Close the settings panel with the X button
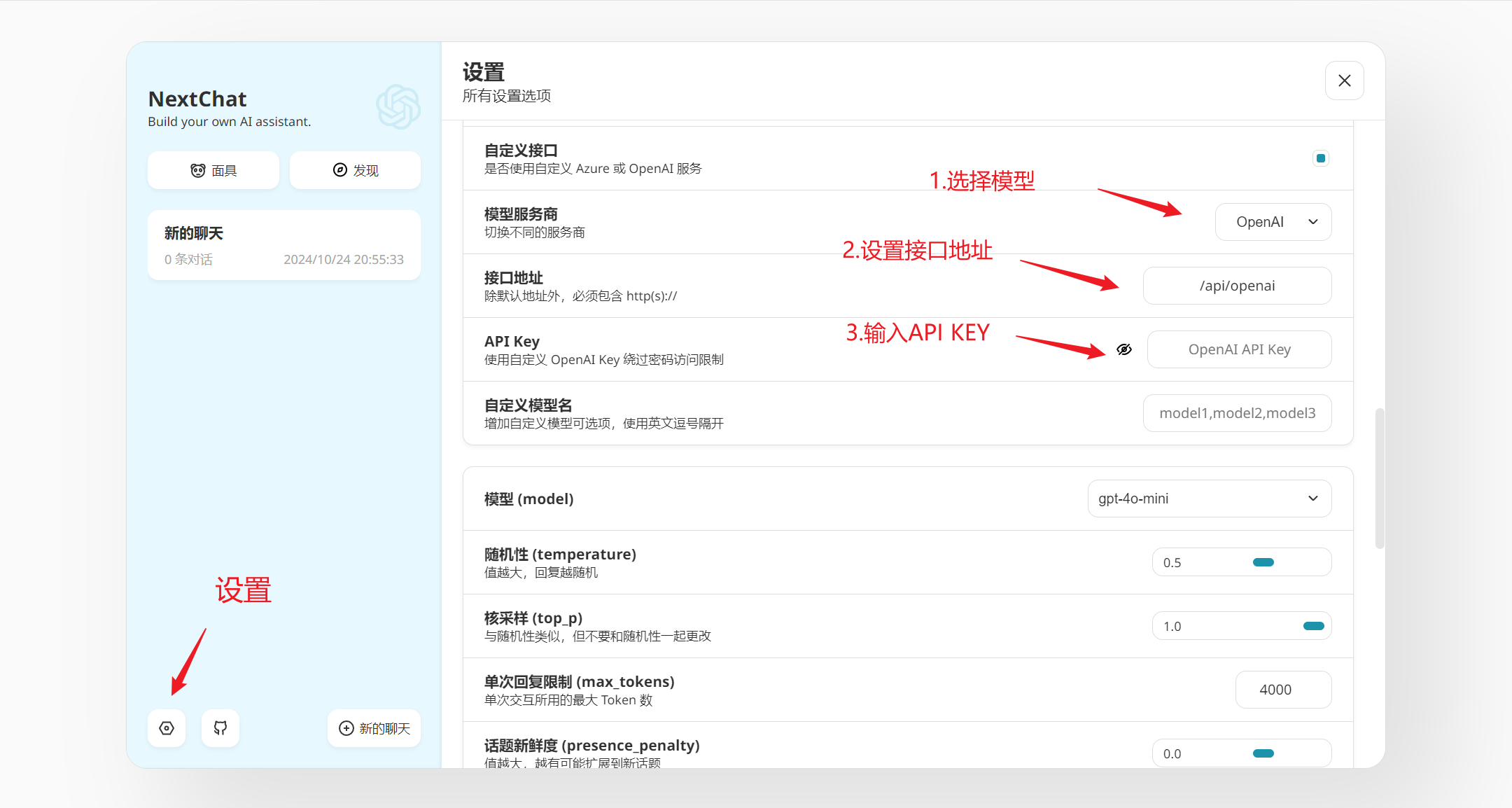The width and height of the screenshot is (1512, 808). click(x=1344, y=81)
